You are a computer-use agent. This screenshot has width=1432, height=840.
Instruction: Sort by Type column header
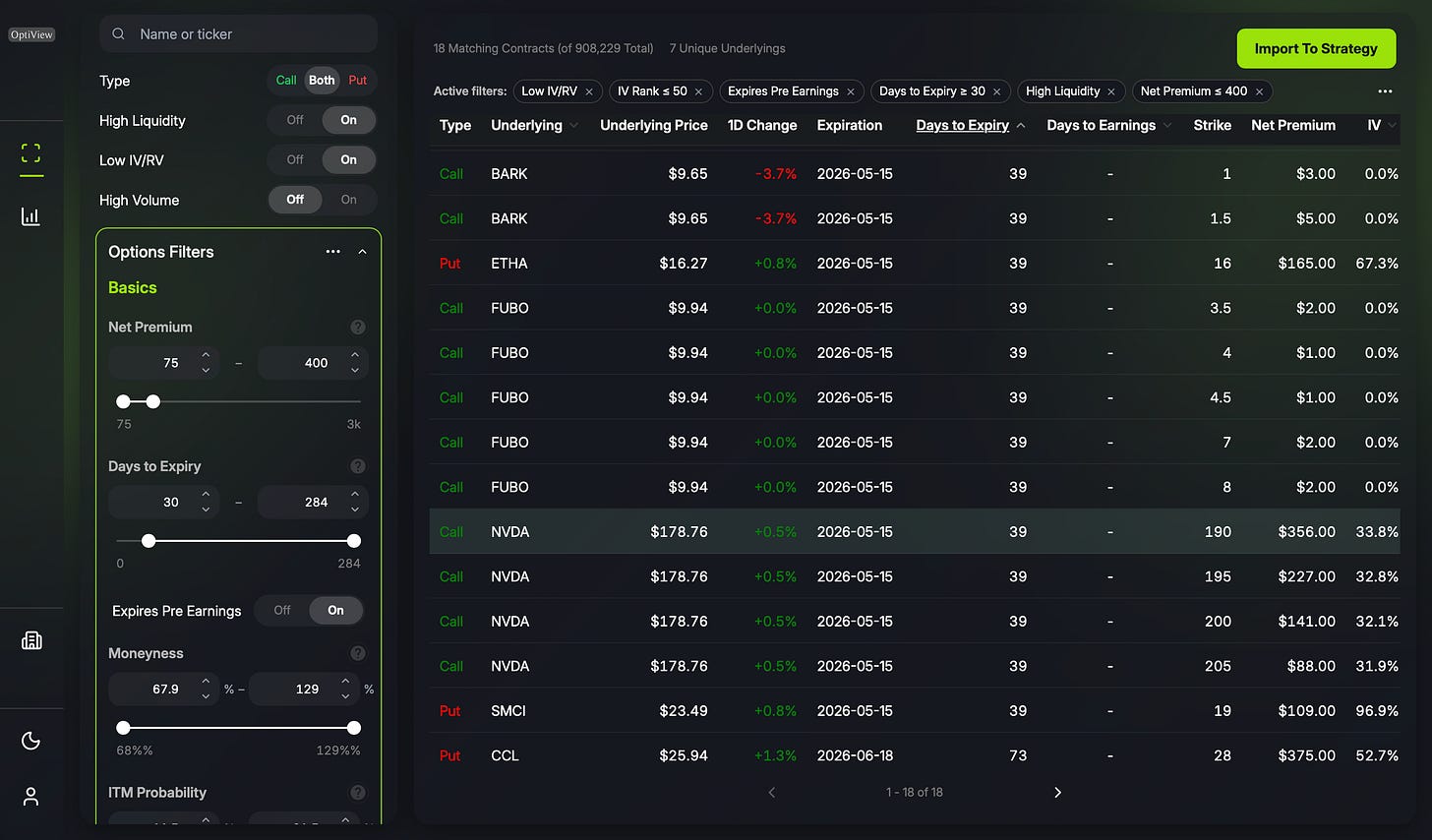point(455,126)
